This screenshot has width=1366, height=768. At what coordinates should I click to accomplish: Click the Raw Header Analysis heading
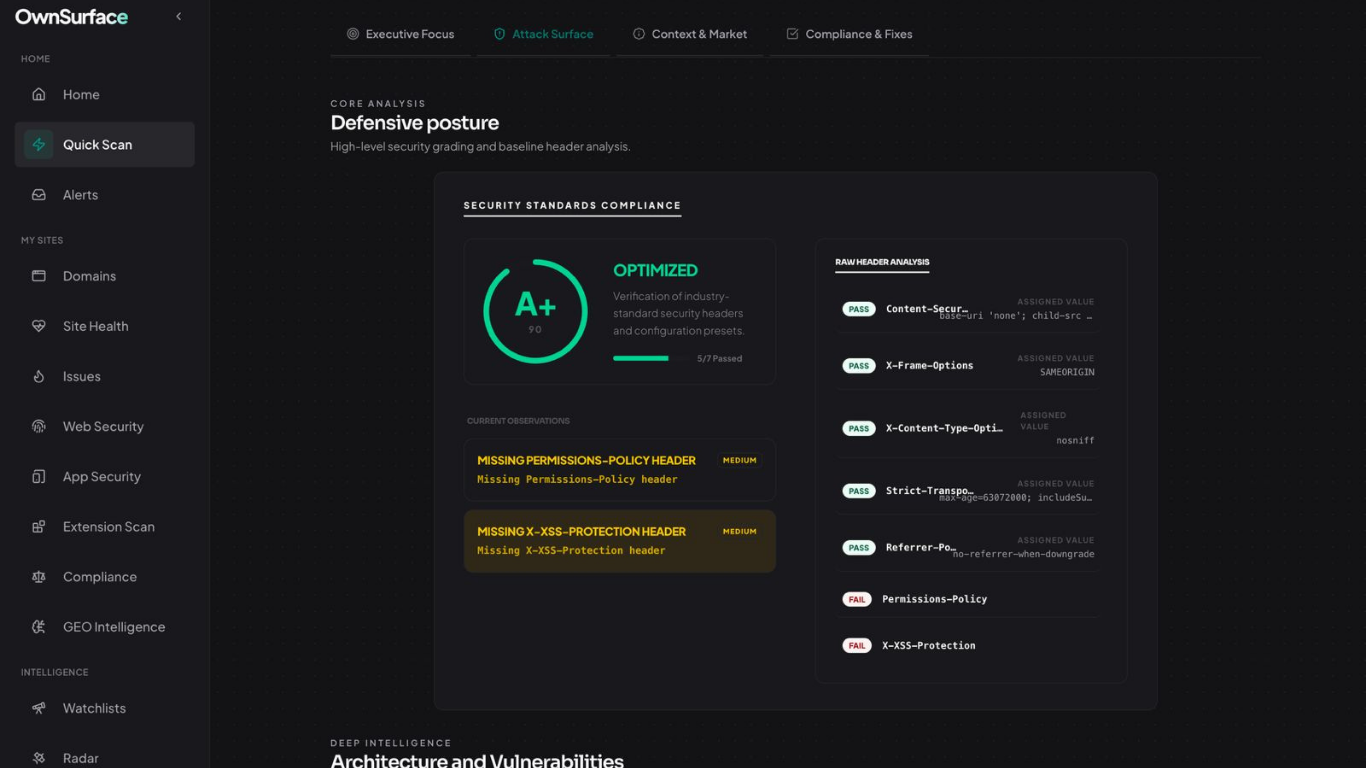[x=882, y=262]
